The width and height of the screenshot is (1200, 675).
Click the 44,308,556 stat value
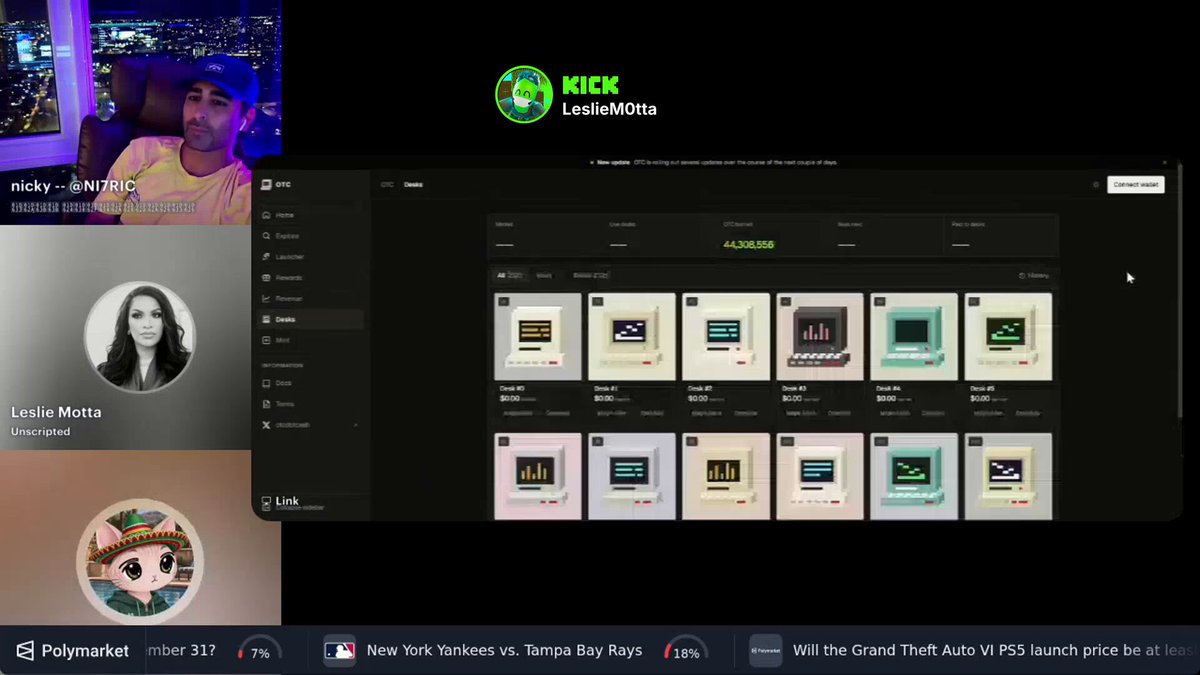(748, 244)
